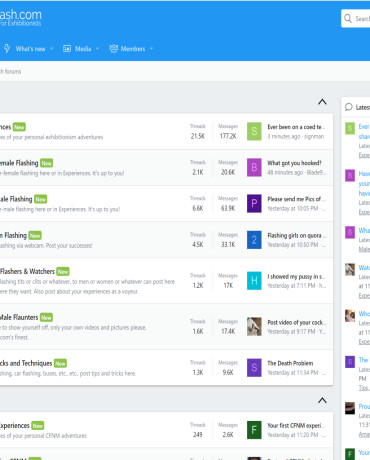Open thread 'Please send me Pics of...'
Viewport: 370px width, 460px height.
[x=296, y=199]
